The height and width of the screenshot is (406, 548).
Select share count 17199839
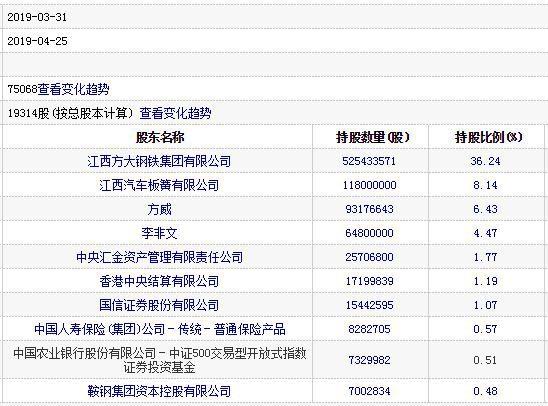(369, 281)
